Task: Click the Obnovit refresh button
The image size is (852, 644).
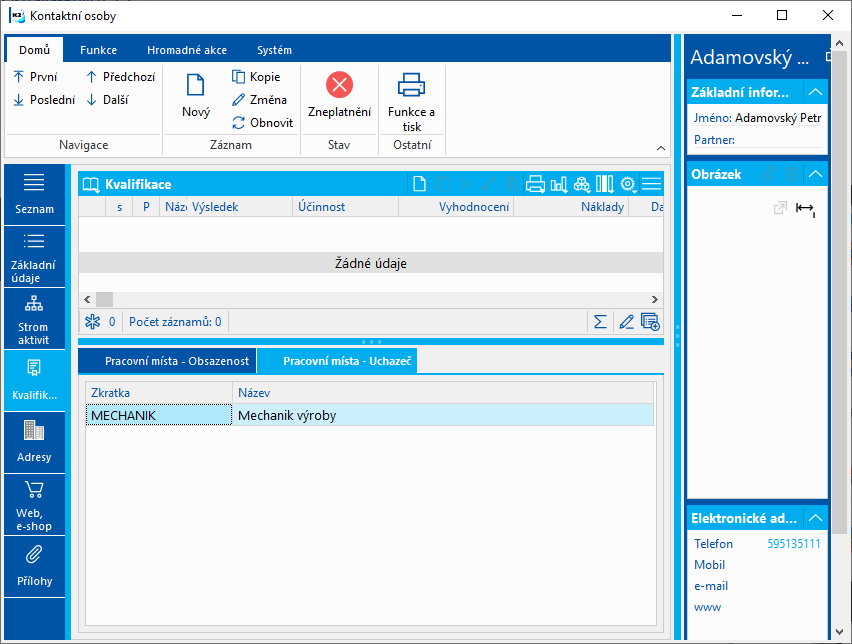Action: [262, 123]
